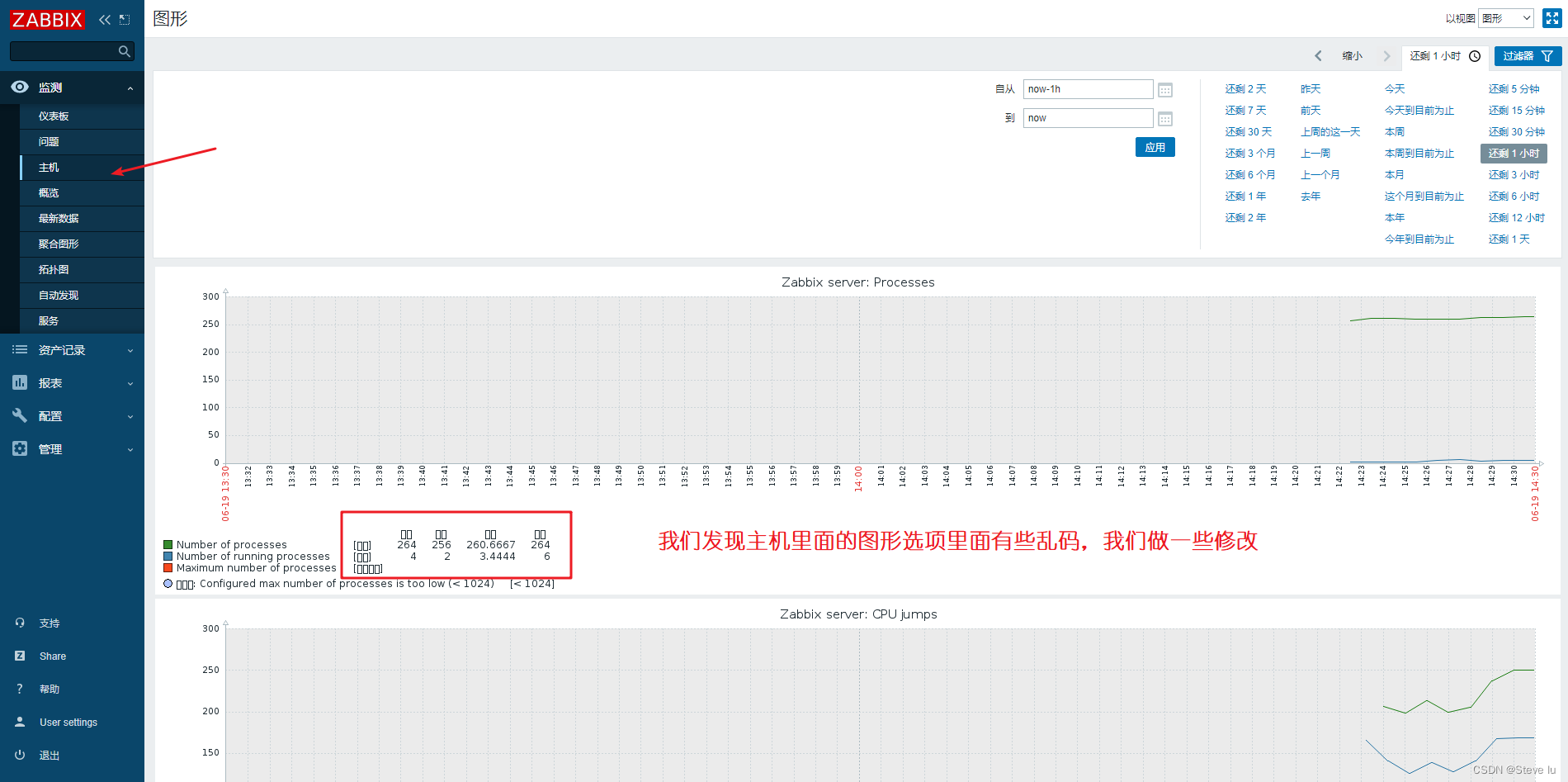Click the 支持 headset icon
The height and width of the screenshot is (782, 1568).
[20, 623]
